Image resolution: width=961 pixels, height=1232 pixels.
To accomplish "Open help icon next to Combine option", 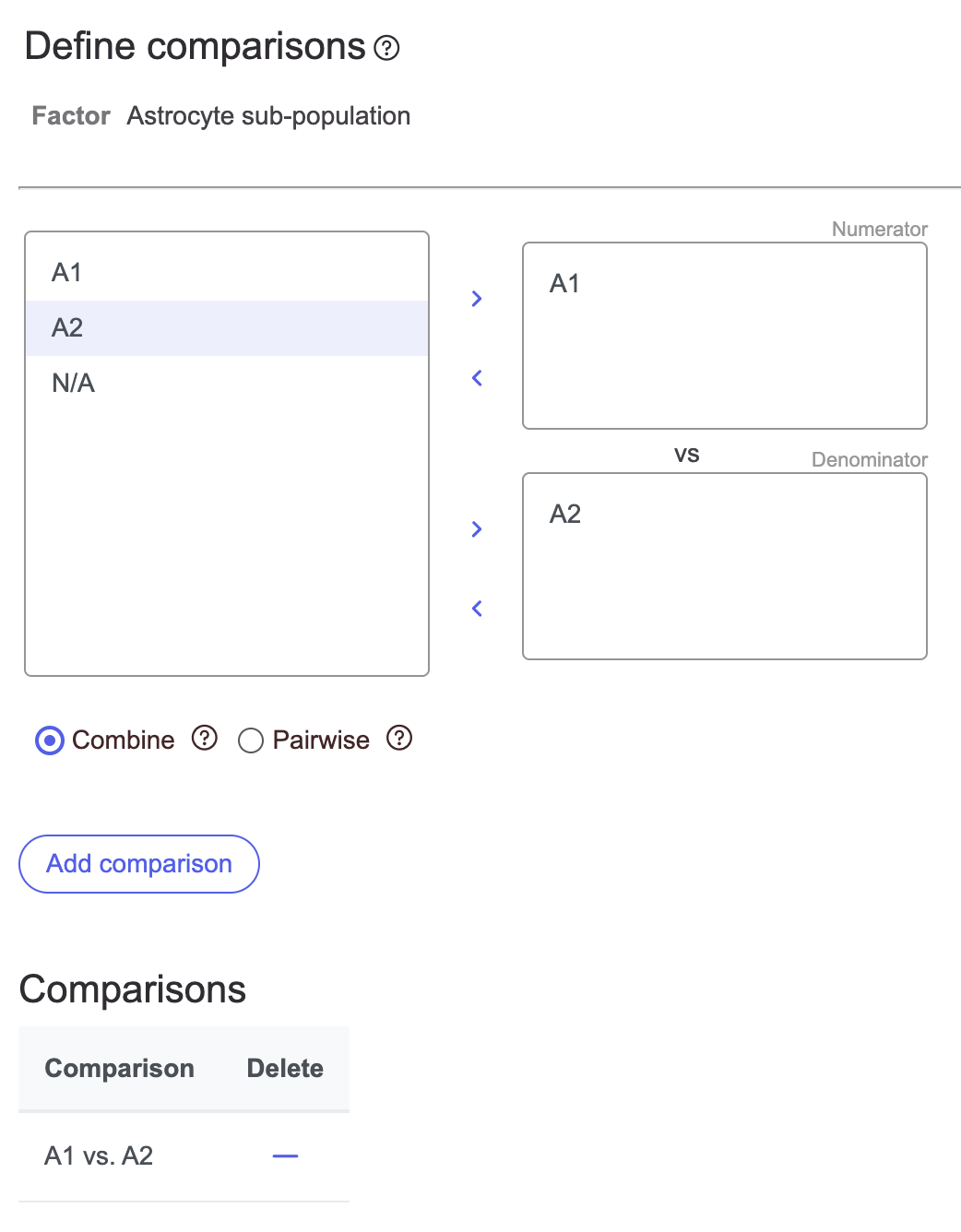I will pyautogui.click(x=205, y=739).
